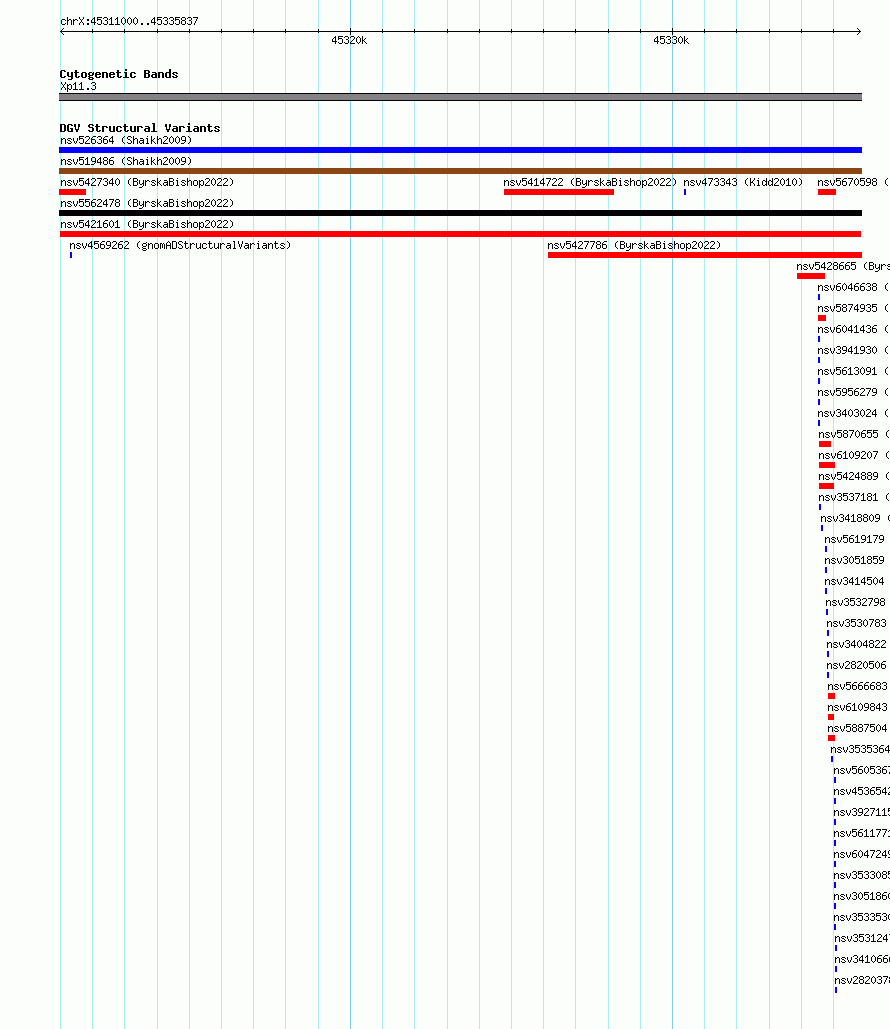Click the nsv5887504 variant label

tap(857, 728)
